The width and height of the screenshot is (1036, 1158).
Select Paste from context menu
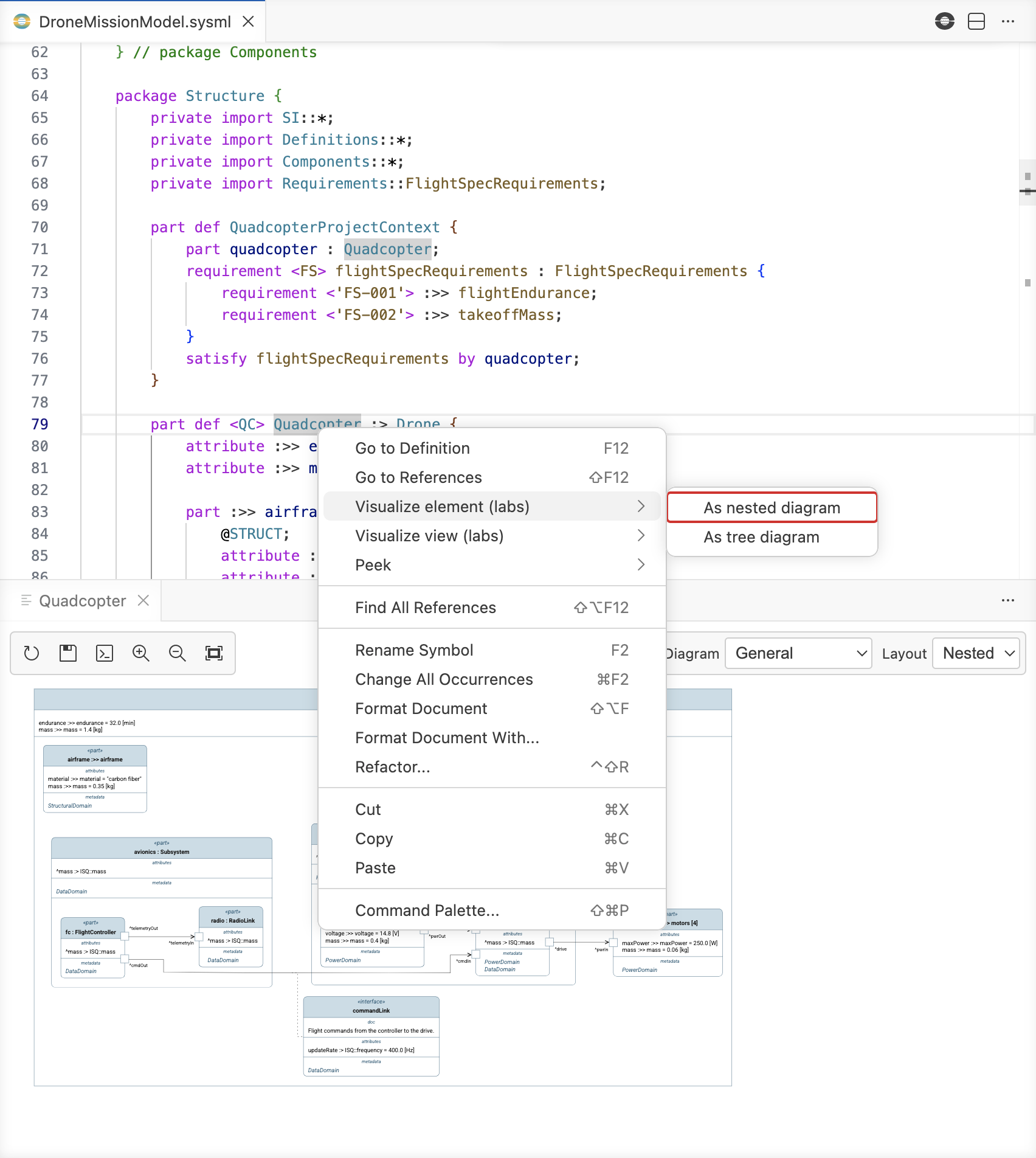(492, 868)
